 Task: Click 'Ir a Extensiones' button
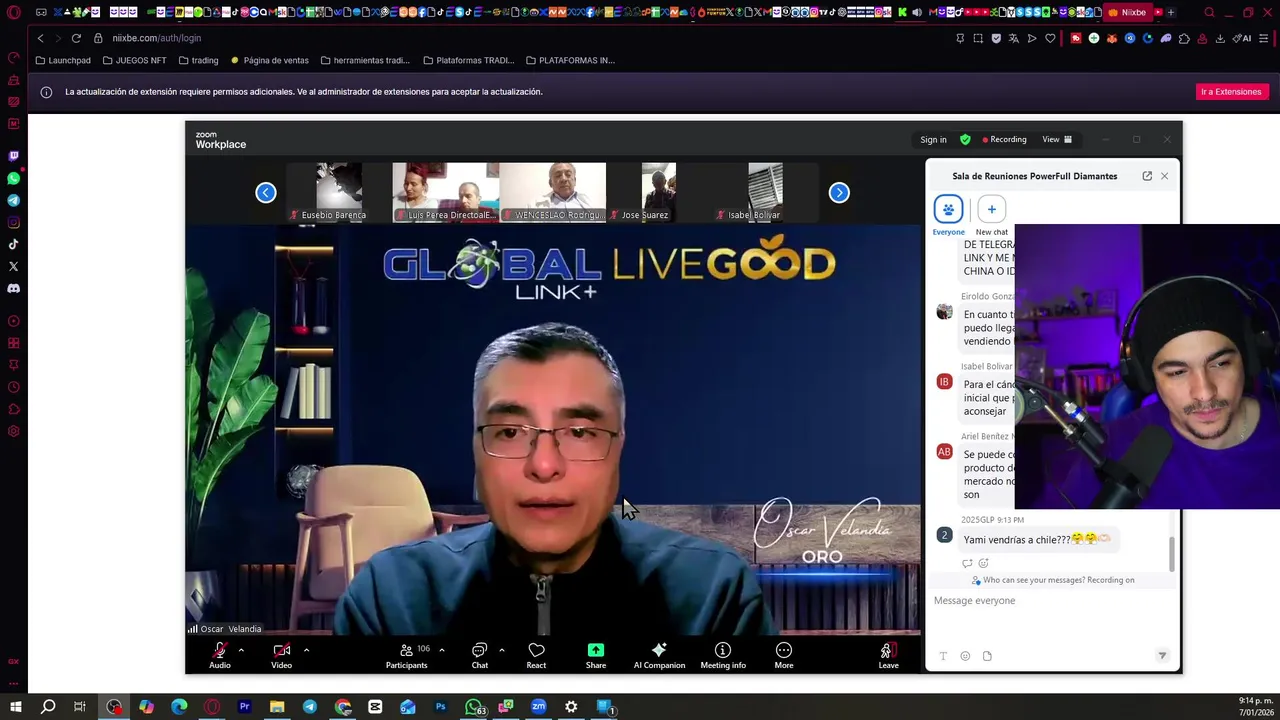(1231, 92)
